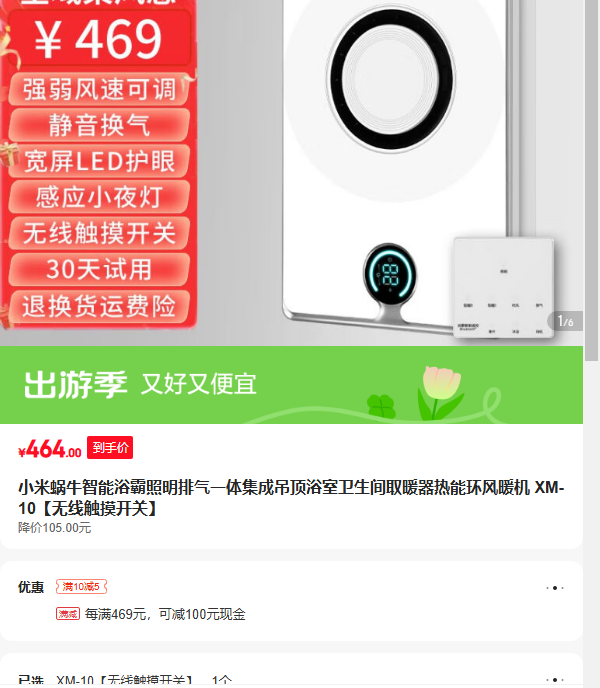Viewport: 600px width, 688px height.
Task: Click the ¥469 red price banner
Action: pos(99,39)
